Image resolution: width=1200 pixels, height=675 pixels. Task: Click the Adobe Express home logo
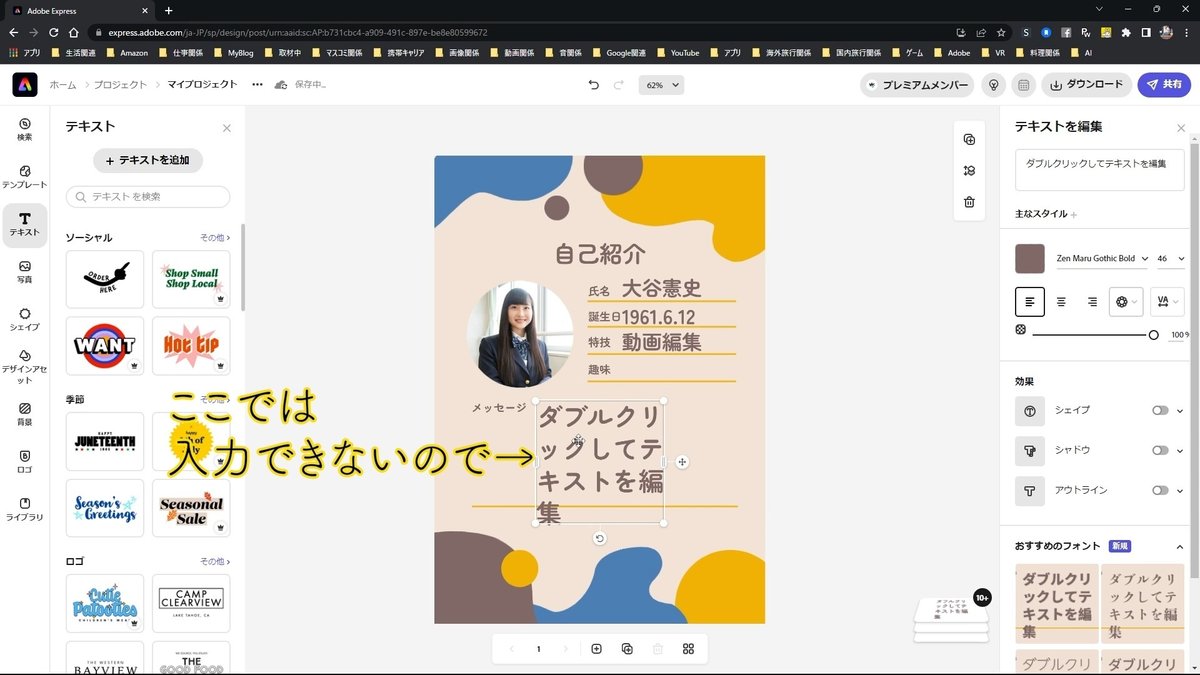click(x=25, y=85)
